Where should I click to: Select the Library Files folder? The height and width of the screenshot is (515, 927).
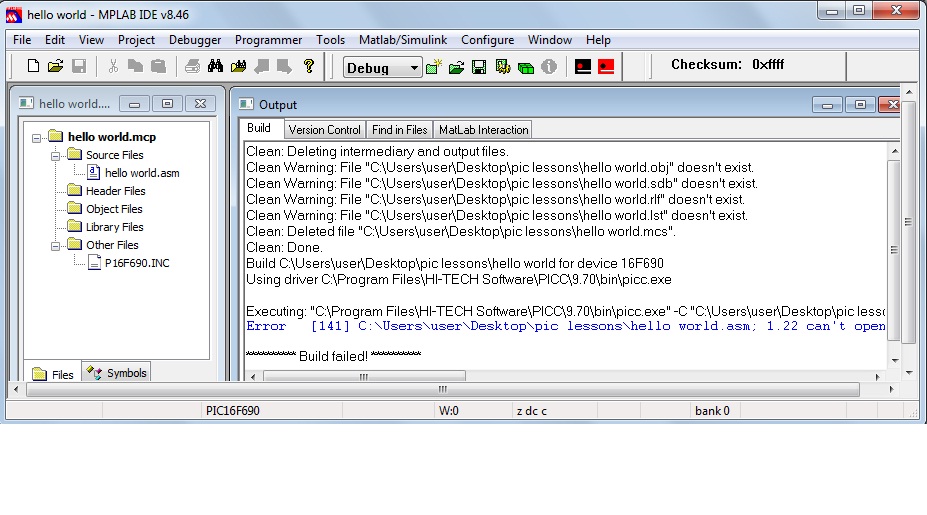pos(115,226)
